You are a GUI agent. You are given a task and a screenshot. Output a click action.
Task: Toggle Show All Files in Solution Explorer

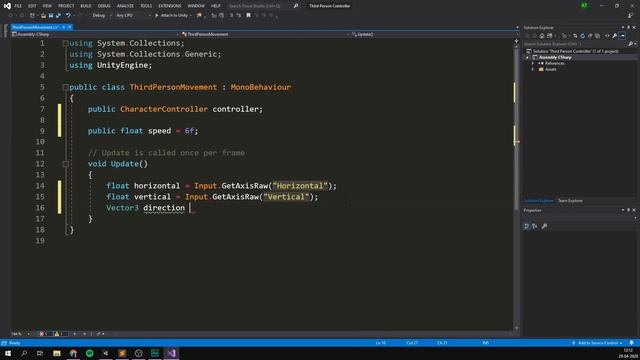[x=598, y=36]
